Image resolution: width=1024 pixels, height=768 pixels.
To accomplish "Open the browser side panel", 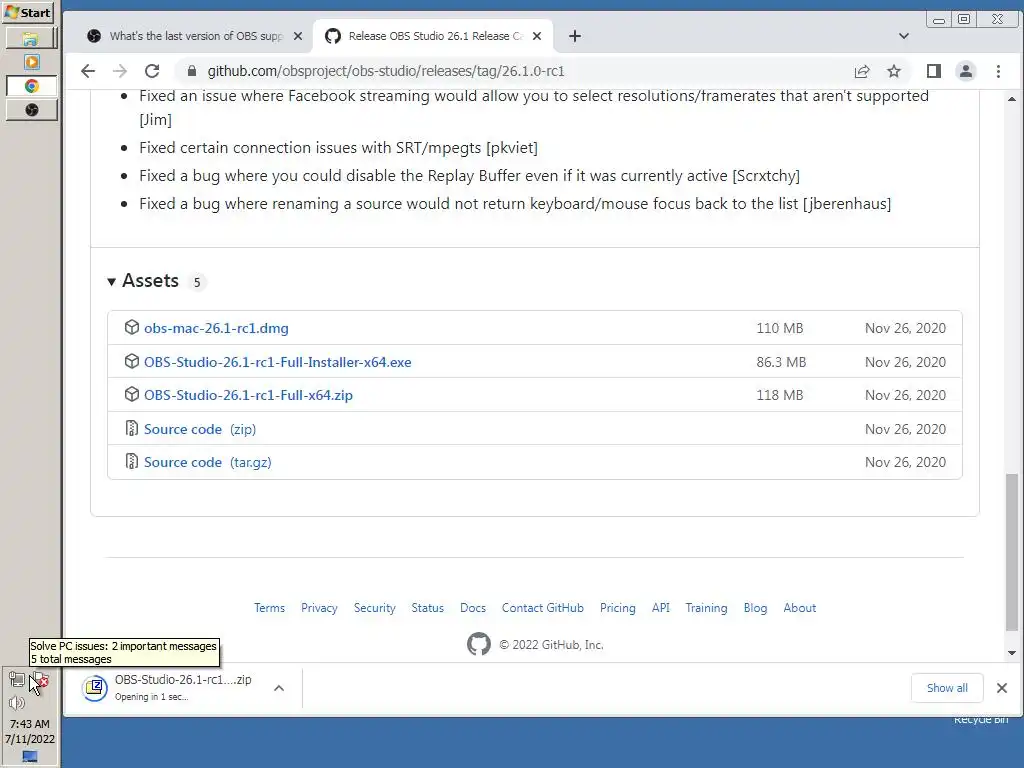I will point(934,71).
